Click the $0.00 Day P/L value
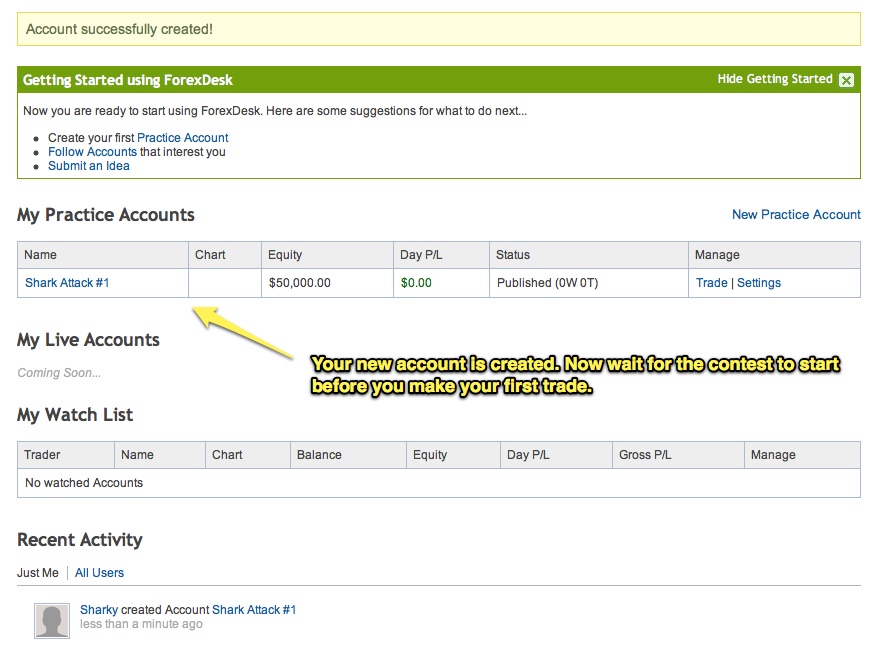This screenshot has width=890, height=664. coord(416,283)
